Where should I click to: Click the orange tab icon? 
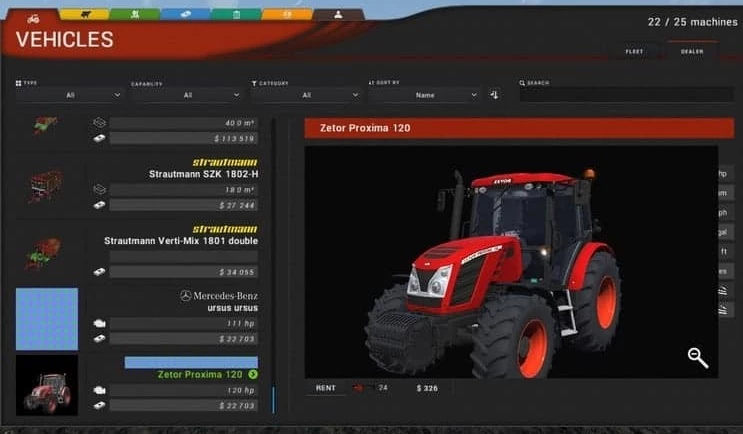coord(286,15)
